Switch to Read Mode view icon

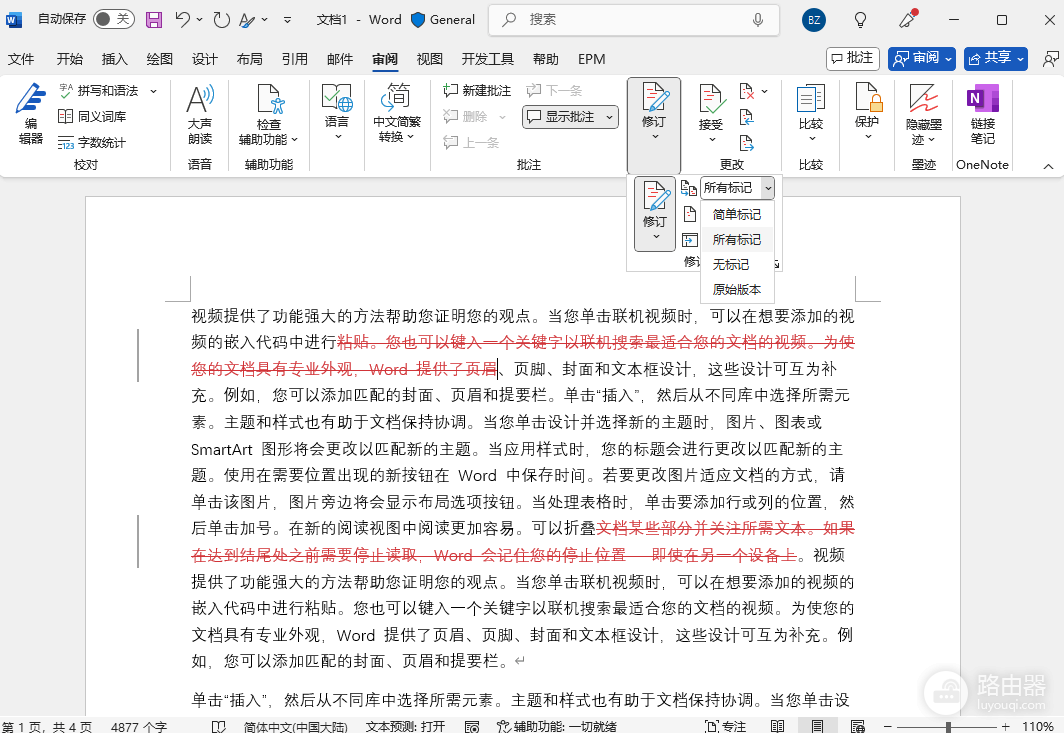778,726
